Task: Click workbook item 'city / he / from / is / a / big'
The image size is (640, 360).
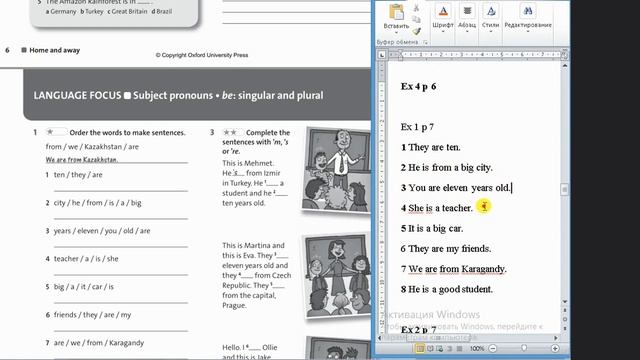Action: [98, 203]
